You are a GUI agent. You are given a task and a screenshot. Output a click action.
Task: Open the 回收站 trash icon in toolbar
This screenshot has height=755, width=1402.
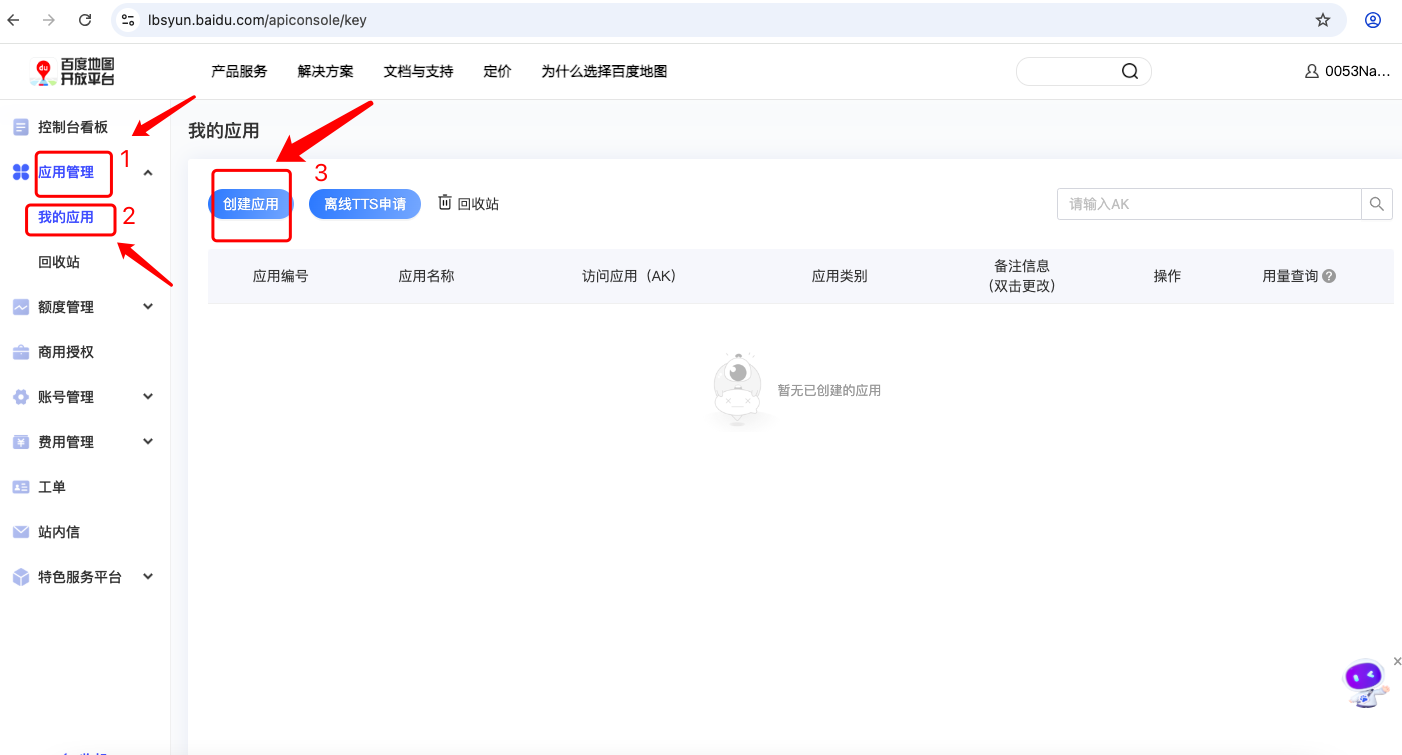(445, 203)
